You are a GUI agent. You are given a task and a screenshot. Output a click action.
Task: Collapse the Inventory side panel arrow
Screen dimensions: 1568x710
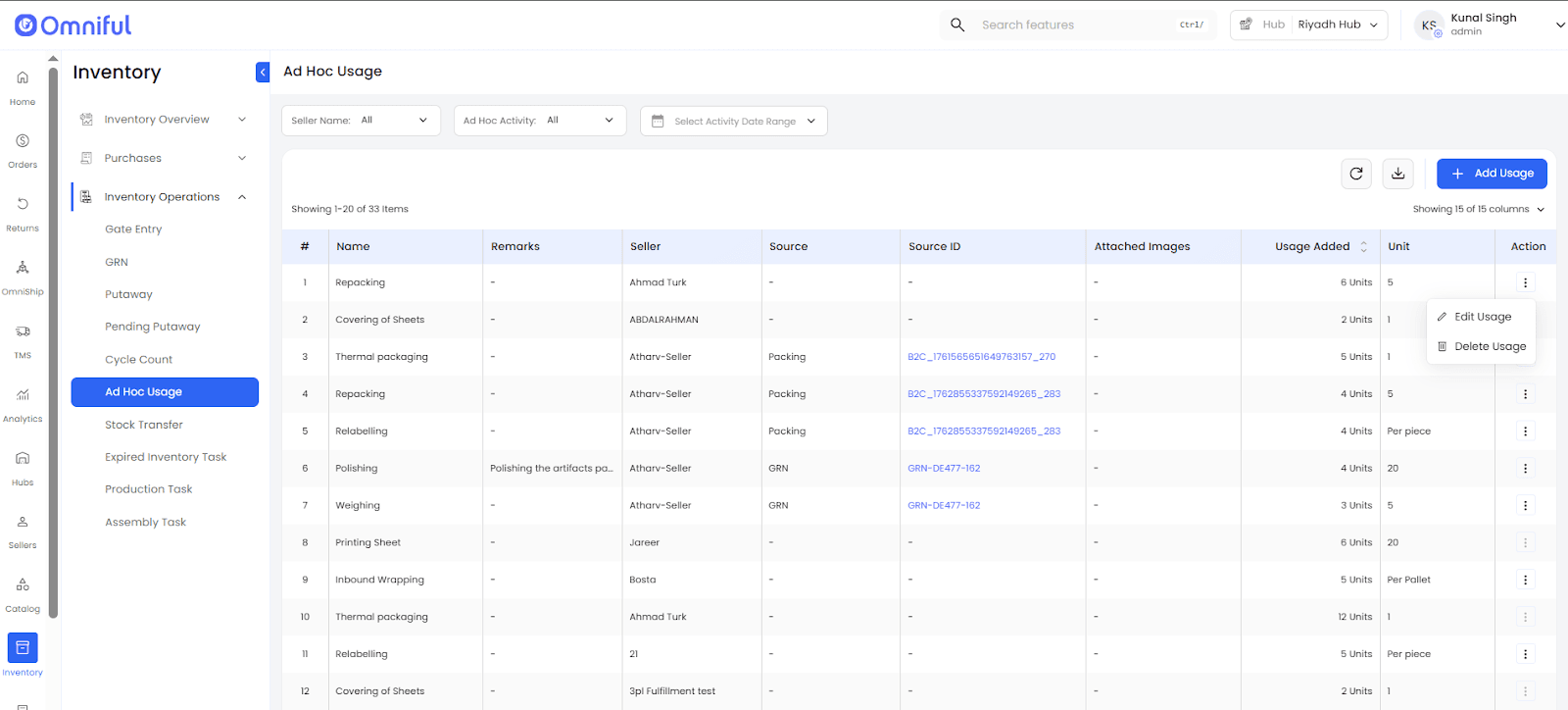[x=263, y=73]
